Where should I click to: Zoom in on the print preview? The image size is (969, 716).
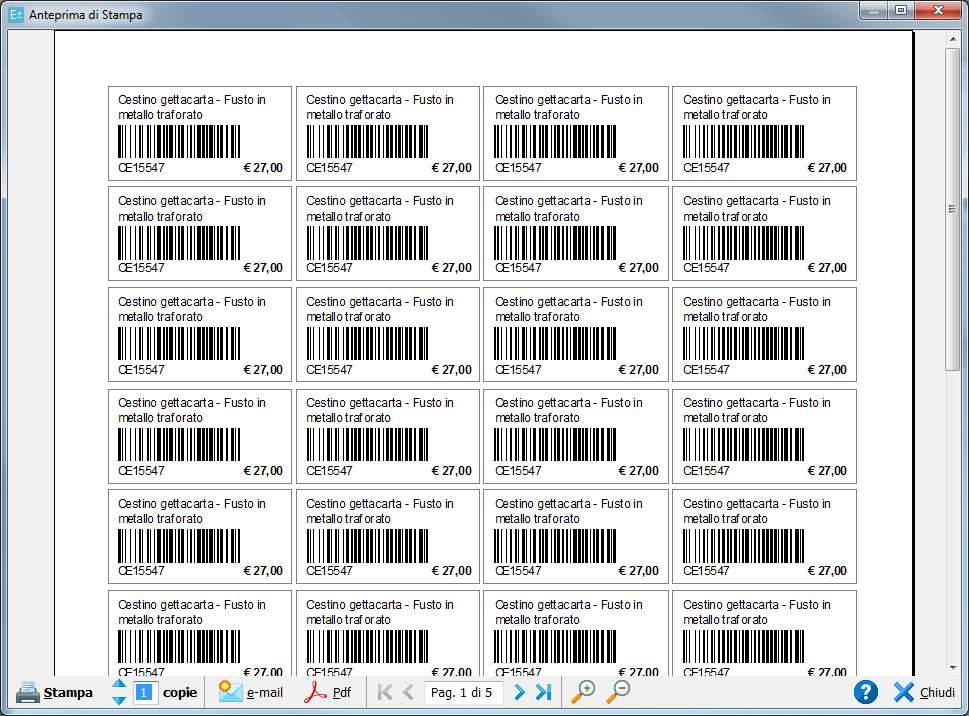coord(583,692)
